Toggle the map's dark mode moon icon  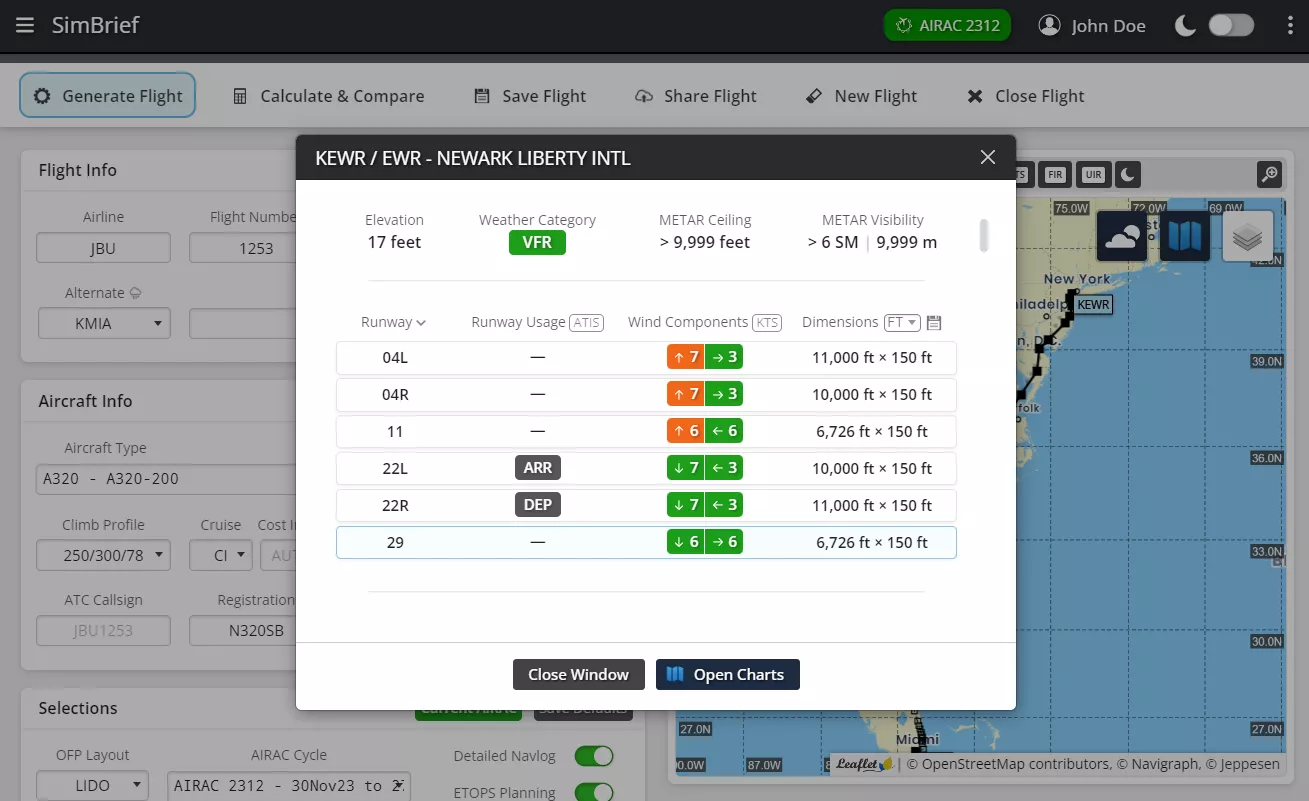coord(1127,174)
